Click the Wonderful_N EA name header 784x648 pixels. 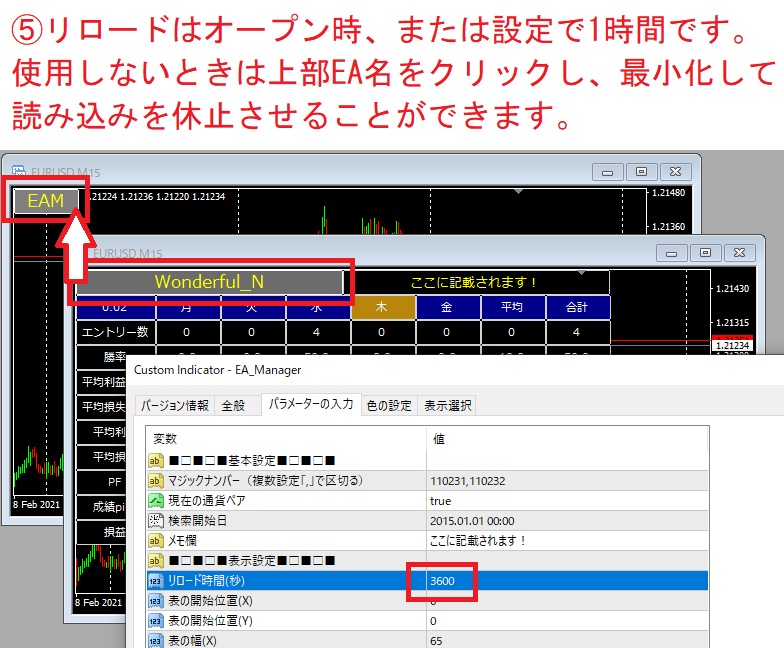(x=209, y=282)
